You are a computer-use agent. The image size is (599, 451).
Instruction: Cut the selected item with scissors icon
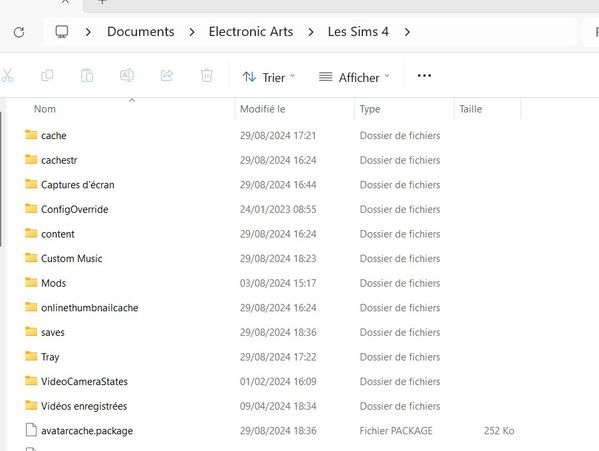(x=7, y=76)
